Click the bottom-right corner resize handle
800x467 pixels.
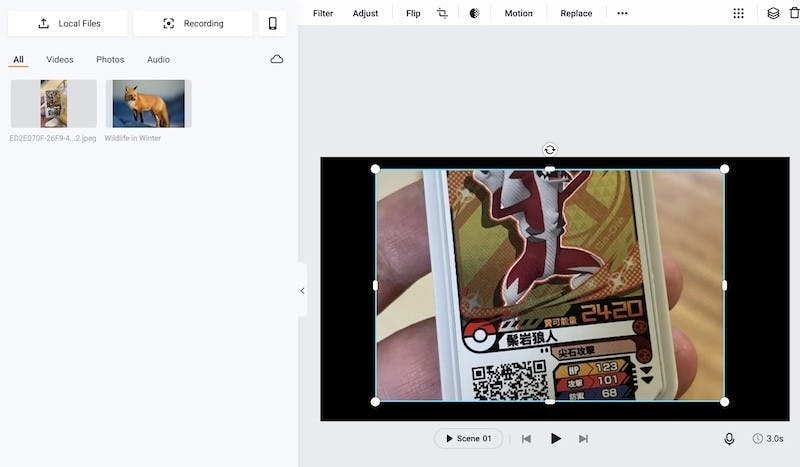click(724, 402)
